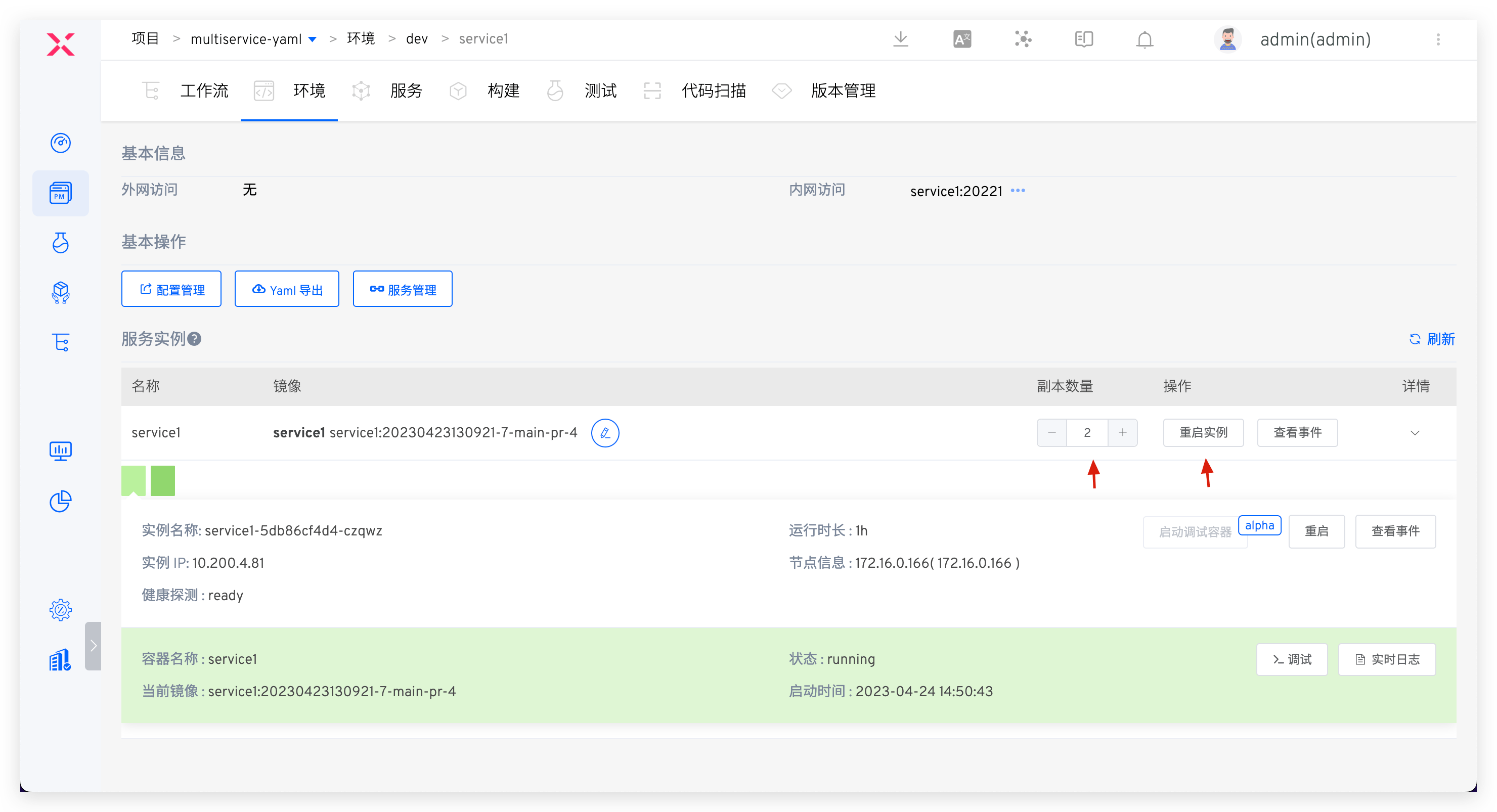
Task: Select the dark green instance square
Action: (x=163, y=480)
